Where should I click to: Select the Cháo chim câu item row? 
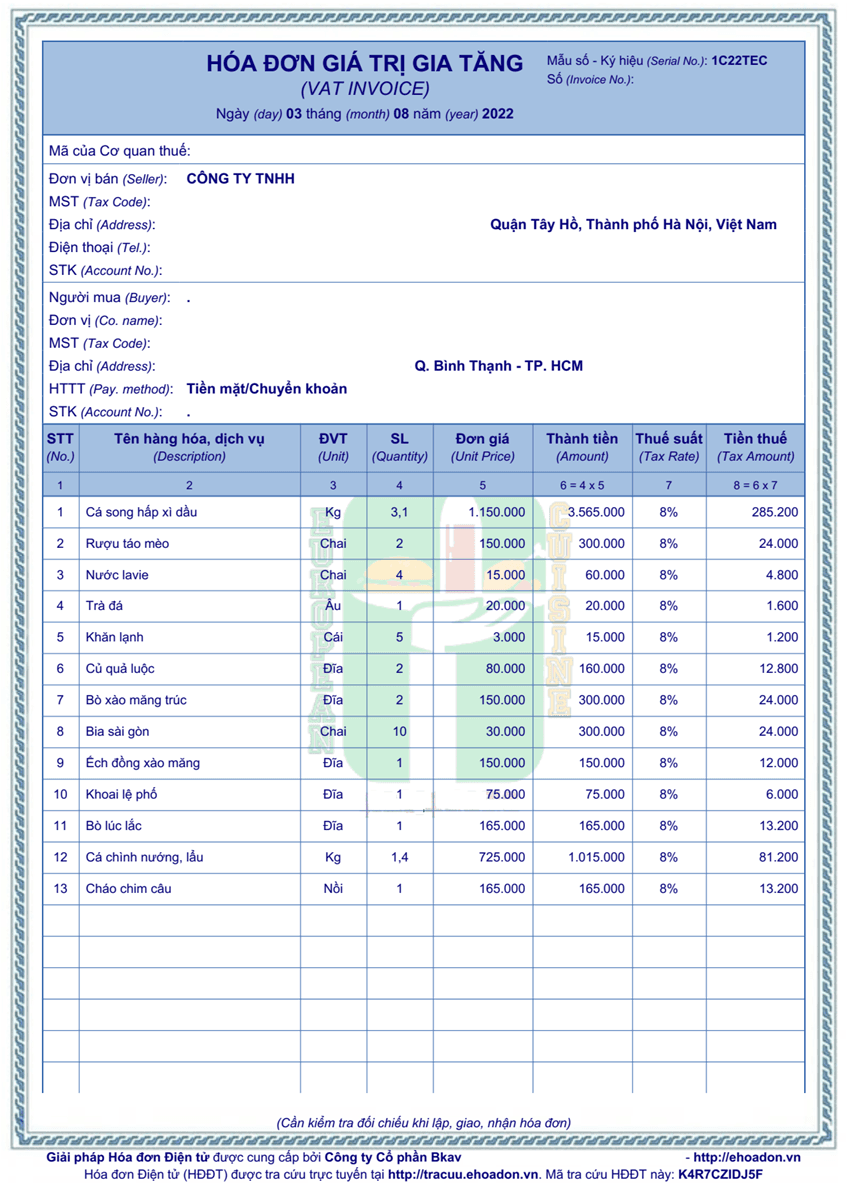coord(129,889)
